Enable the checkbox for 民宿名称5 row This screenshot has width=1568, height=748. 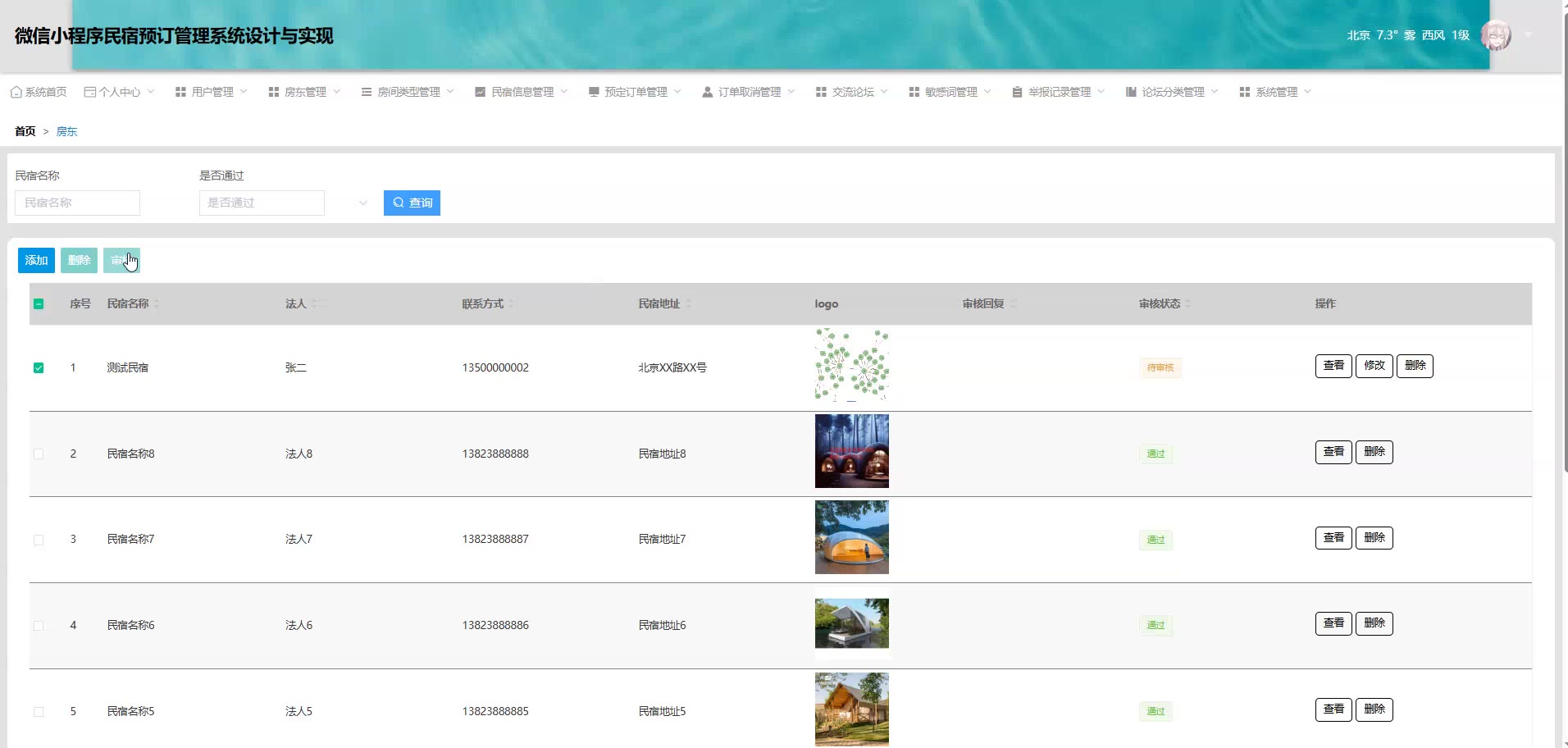[x=39, y=712]
